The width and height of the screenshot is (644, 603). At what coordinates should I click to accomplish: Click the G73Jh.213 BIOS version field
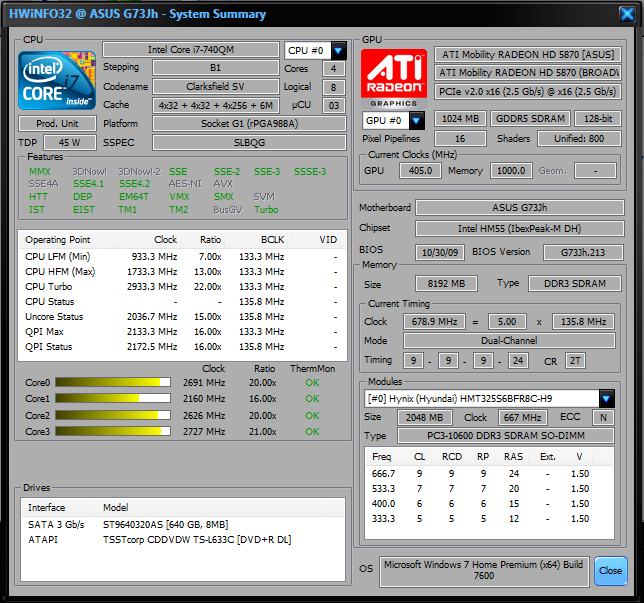click(x=583, y=252)
